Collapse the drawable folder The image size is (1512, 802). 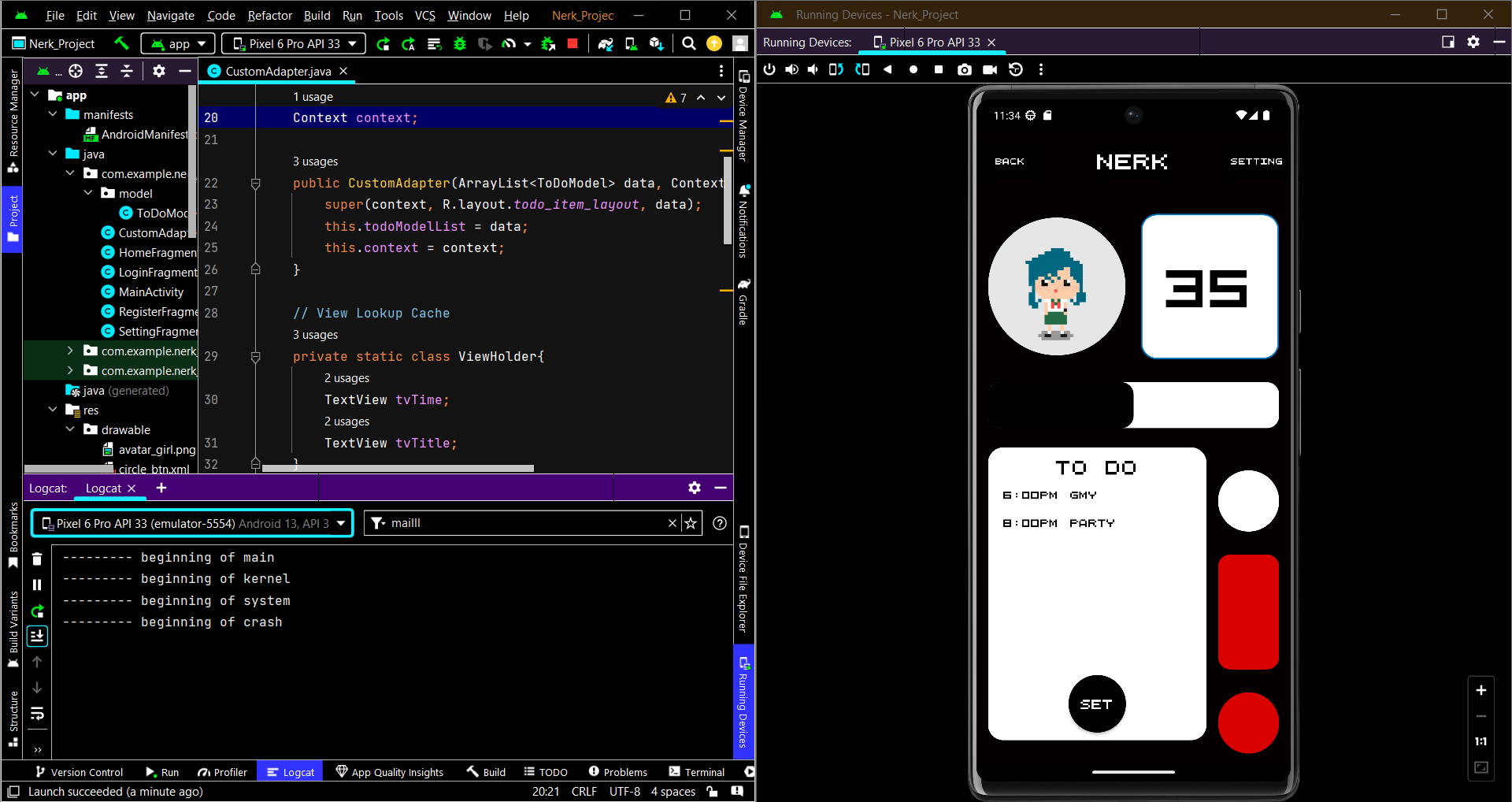pyautogui.click(x=71, y=430)
